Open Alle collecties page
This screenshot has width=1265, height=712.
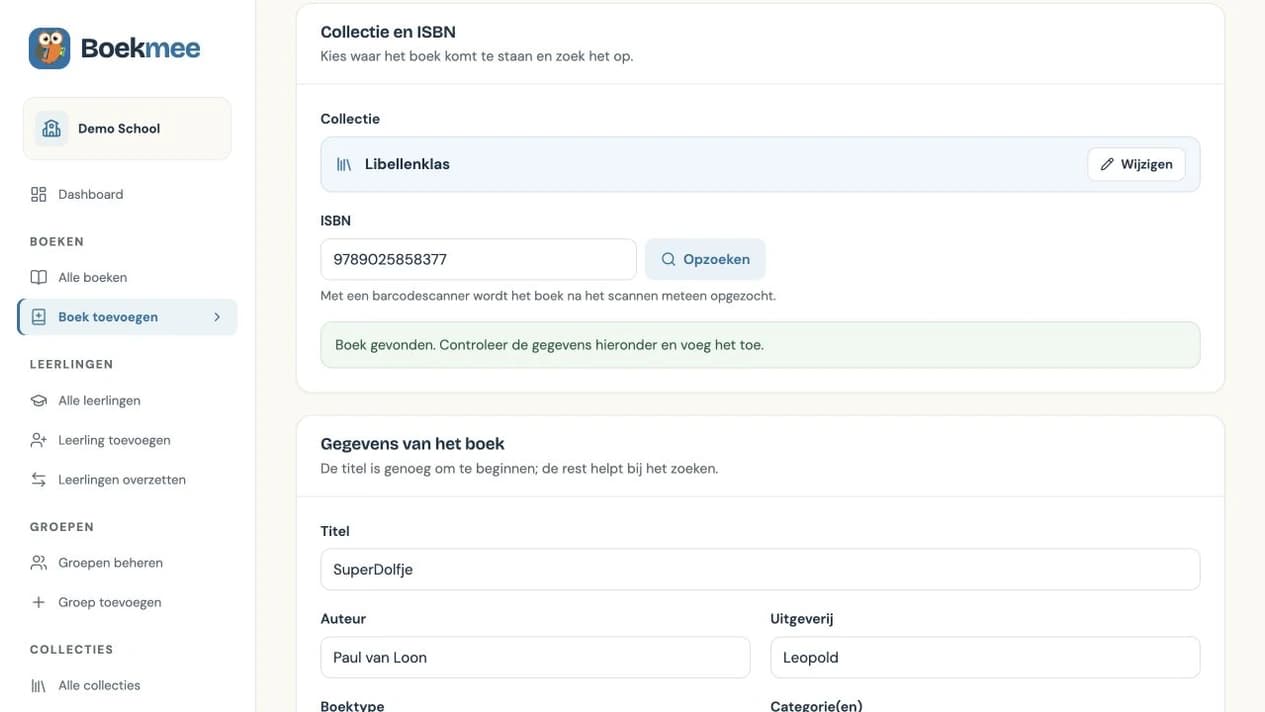127,686
